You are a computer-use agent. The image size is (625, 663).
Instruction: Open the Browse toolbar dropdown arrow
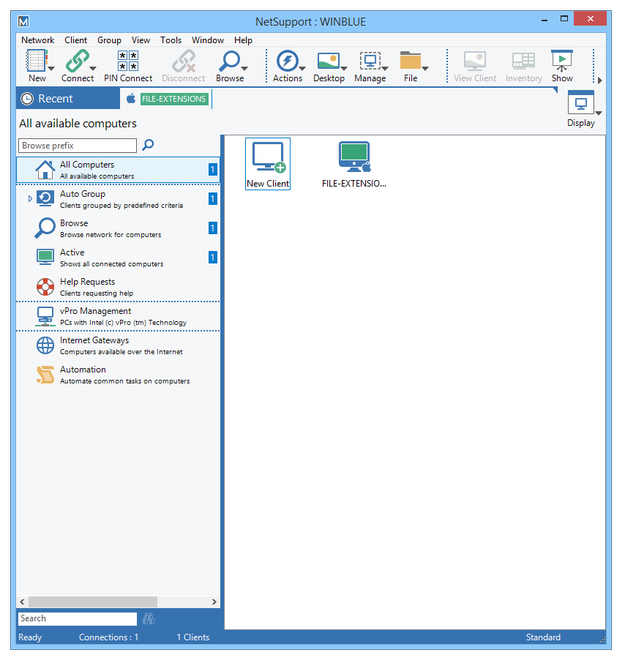tap(244, 68)
